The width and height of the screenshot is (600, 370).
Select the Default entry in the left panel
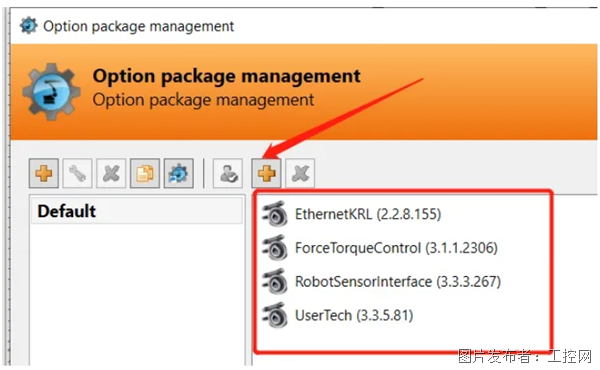coord(136,211)
